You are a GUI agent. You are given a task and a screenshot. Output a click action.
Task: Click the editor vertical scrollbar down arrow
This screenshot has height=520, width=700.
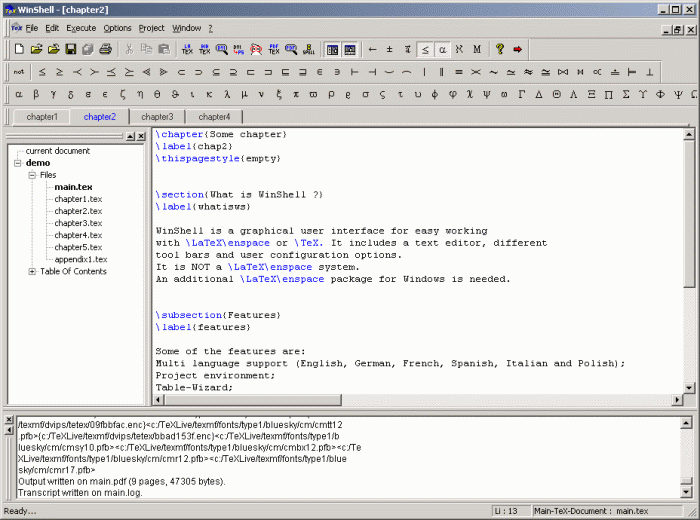689,388
